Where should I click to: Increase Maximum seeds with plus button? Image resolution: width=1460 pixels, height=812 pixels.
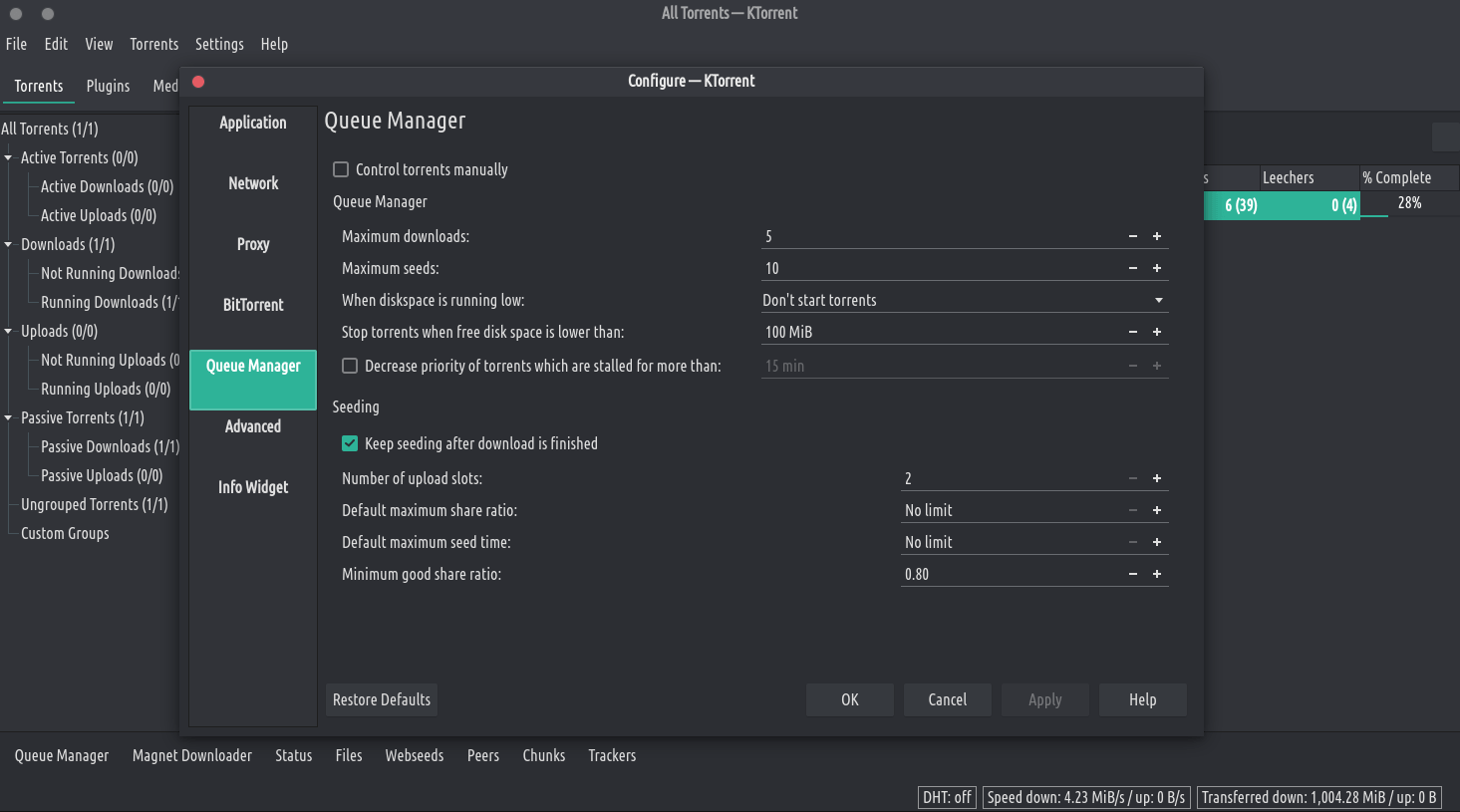tap(1157, 268)
